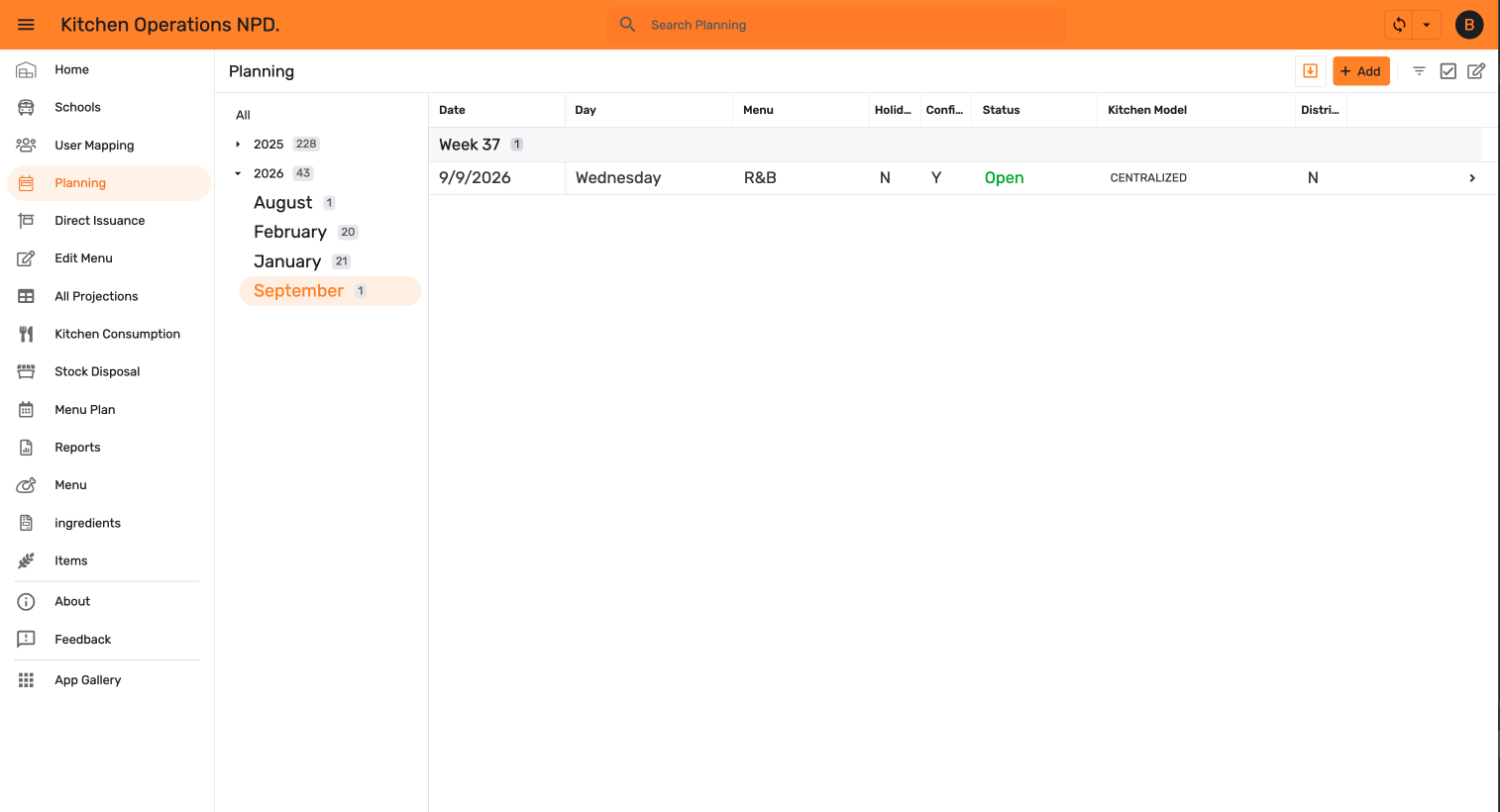The image size is (1500, 812).
Task: Collapse the 2026 year group
Action: [238, 173]
